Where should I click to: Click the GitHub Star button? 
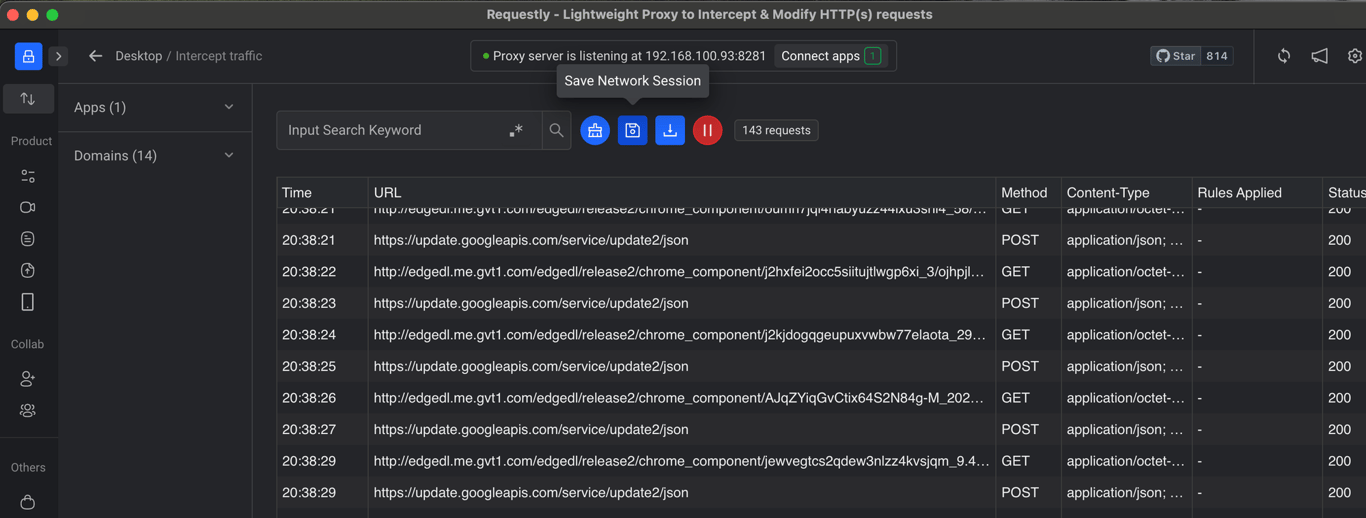1176,56
